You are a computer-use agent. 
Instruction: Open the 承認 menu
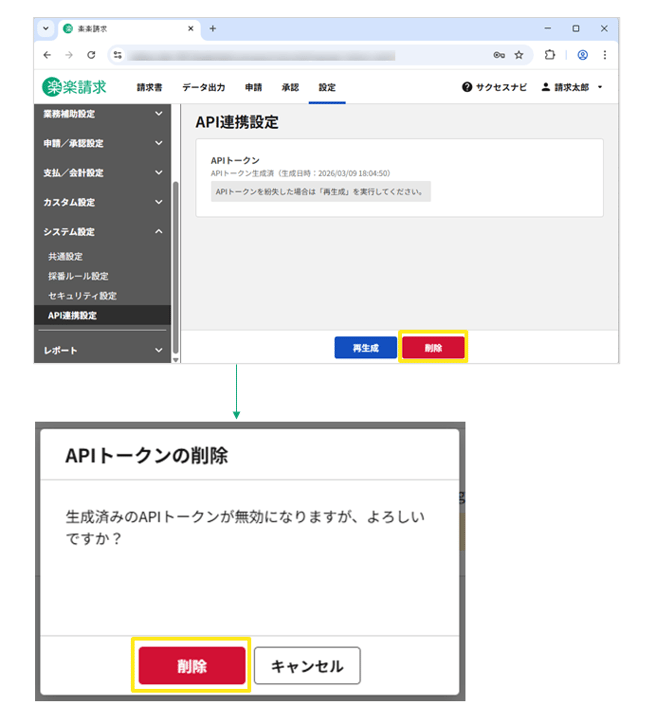pos(290,88)
